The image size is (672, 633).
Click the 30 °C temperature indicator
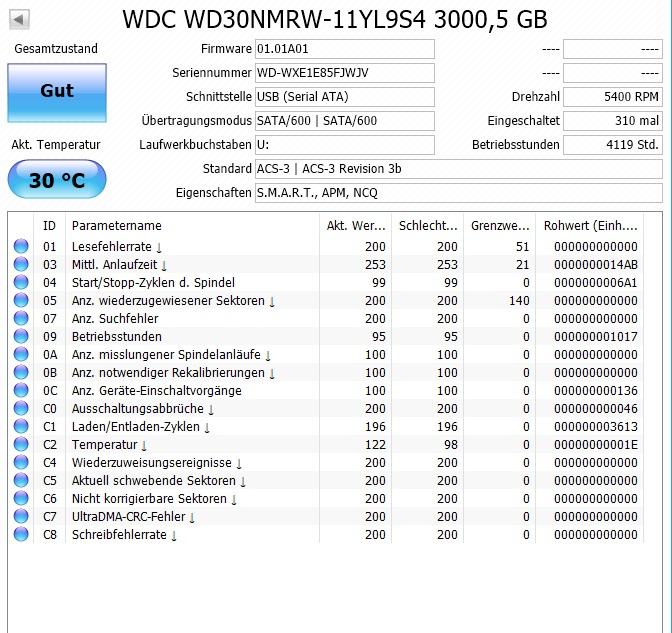coord(57,179)
